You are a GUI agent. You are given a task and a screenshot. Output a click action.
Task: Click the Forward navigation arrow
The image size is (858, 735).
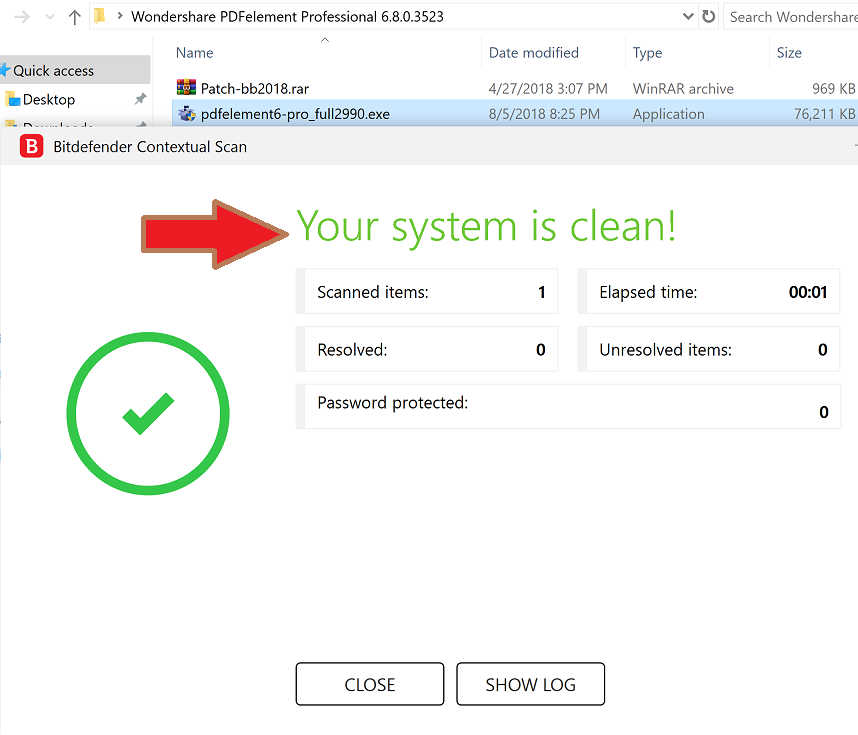[x=22, y=17]
